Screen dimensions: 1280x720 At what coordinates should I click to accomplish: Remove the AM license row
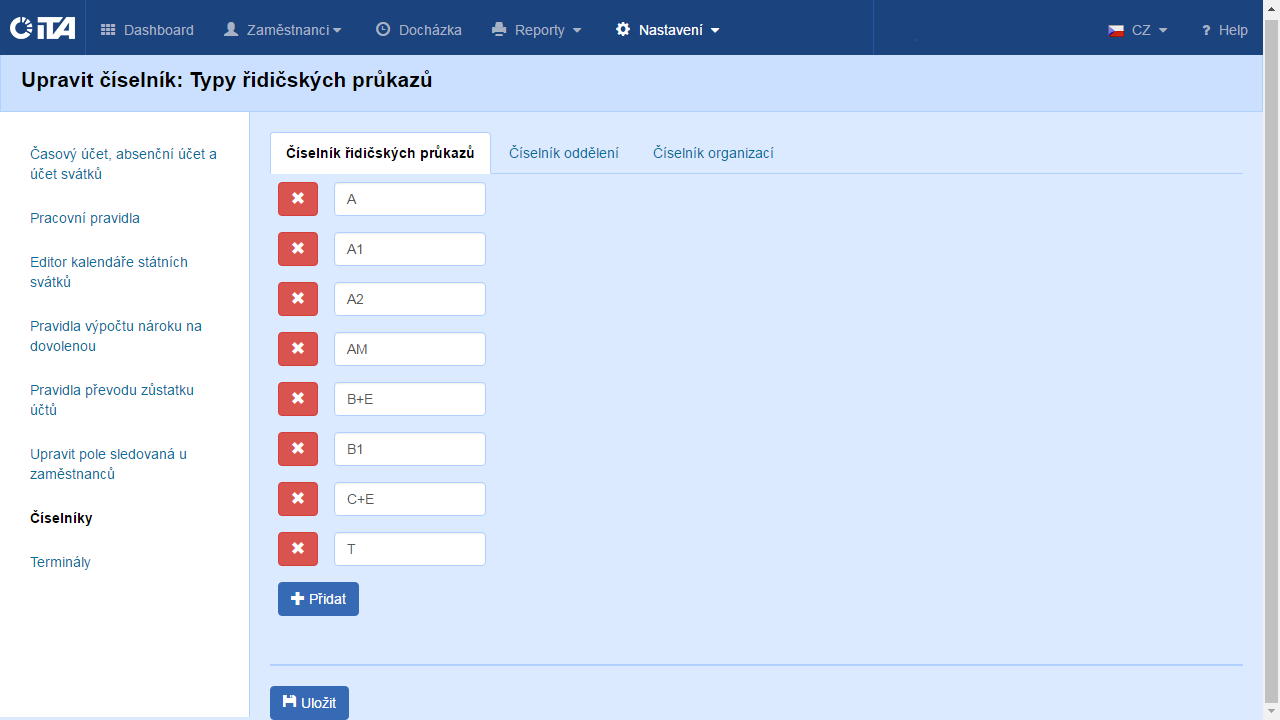298,349
